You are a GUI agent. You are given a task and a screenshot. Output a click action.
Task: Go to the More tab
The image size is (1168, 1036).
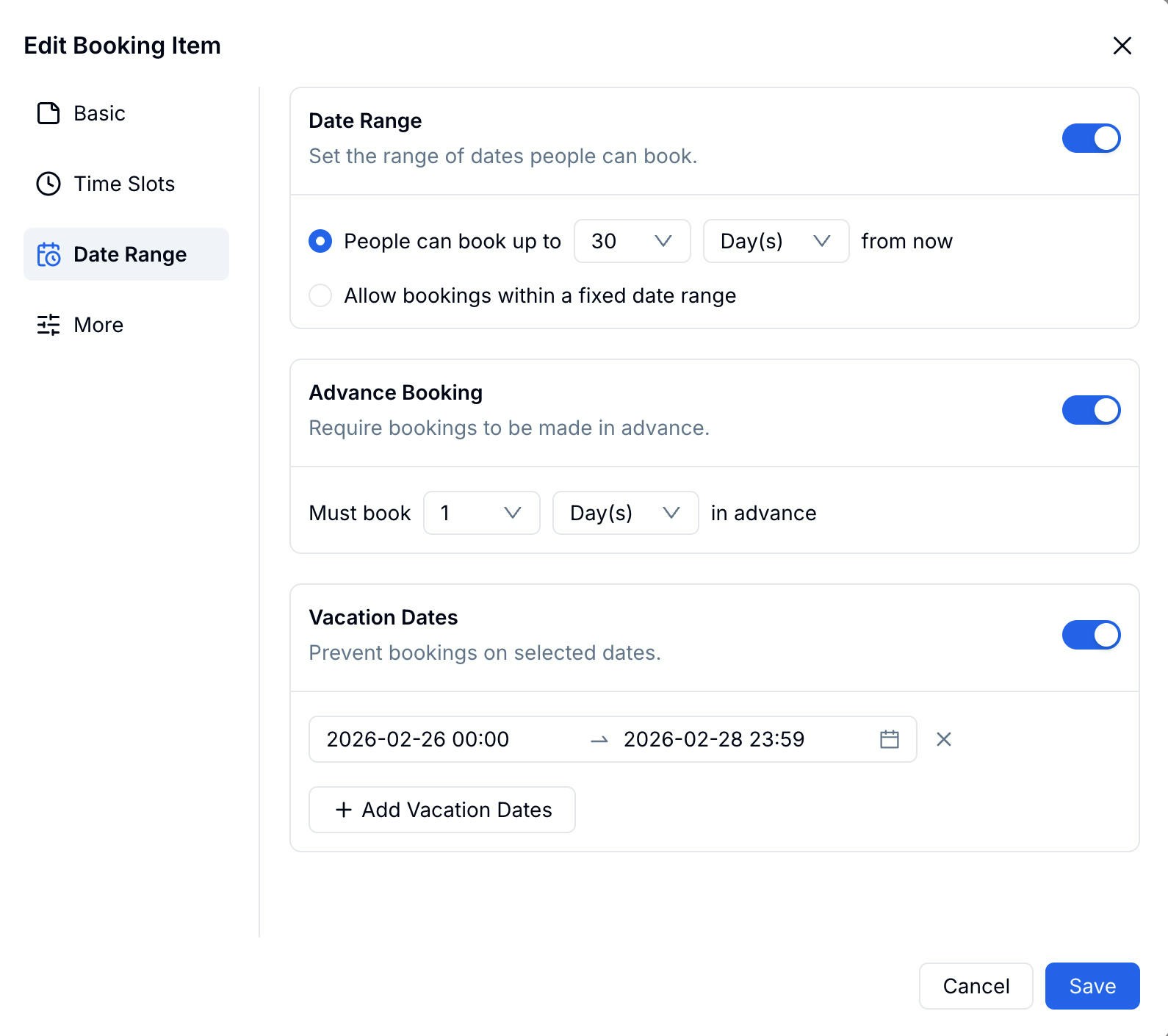[x=126, y=325]
